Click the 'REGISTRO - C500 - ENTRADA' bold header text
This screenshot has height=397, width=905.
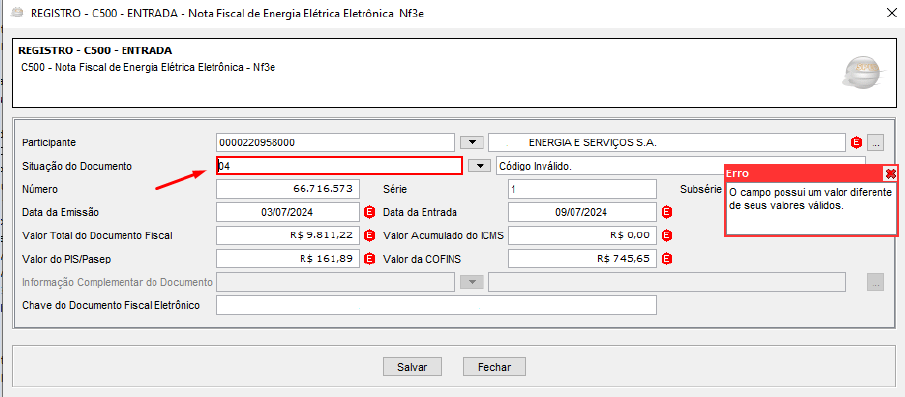(x=95, y=51)
